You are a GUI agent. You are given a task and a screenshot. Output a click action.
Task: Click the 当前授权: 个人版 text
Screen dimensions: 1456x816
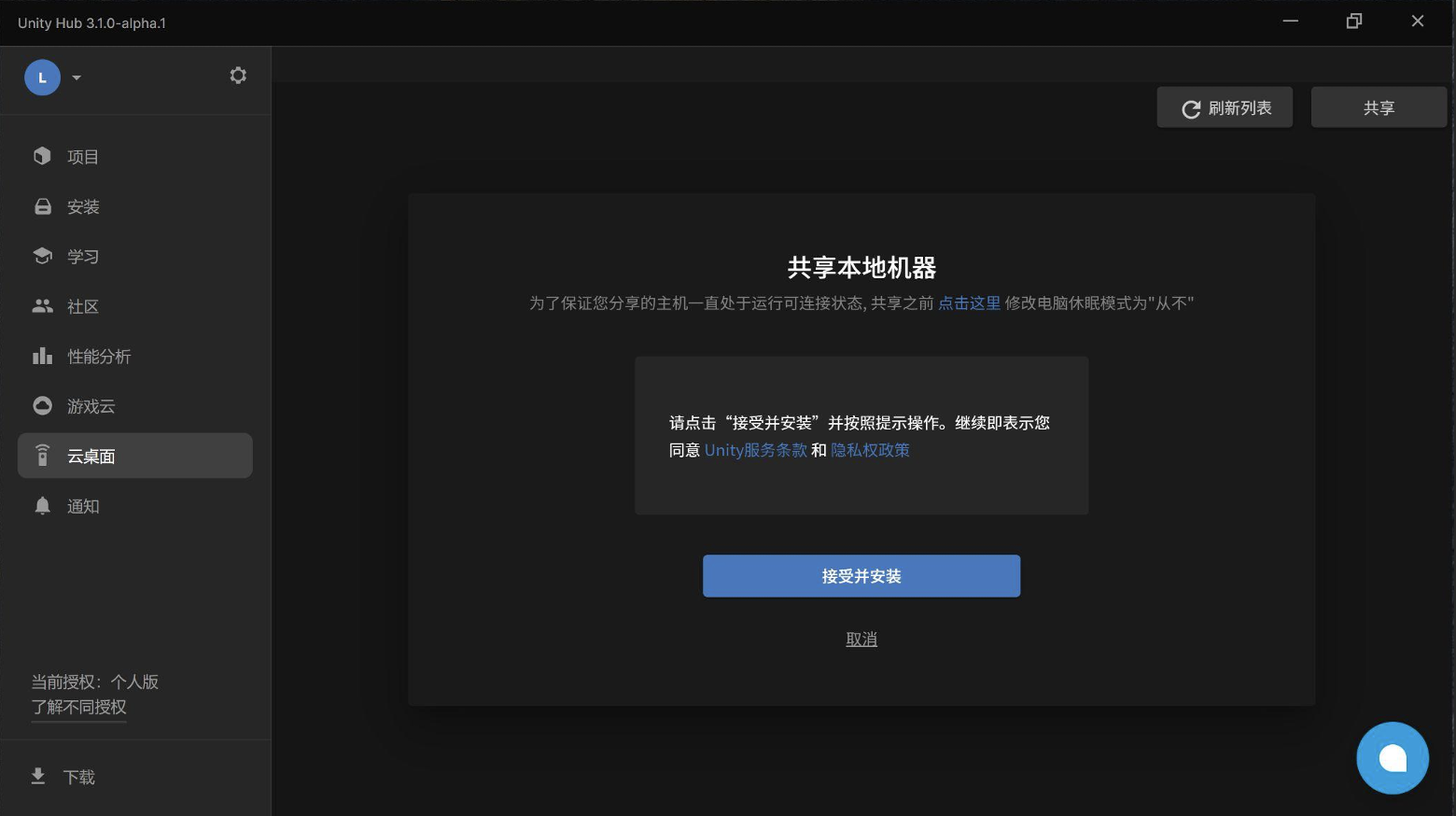pos(95,682)
